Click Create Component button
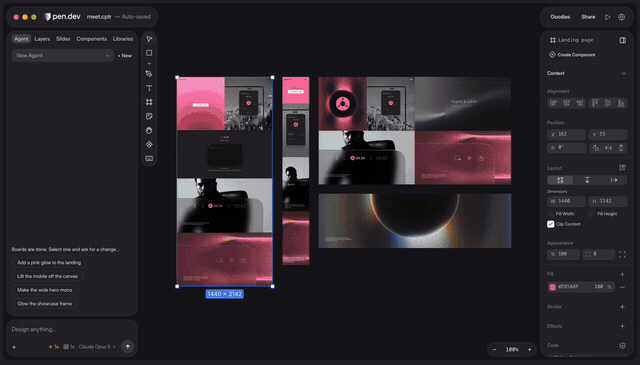The width and height of the screenshot is (640, 365). pos(572,55)
